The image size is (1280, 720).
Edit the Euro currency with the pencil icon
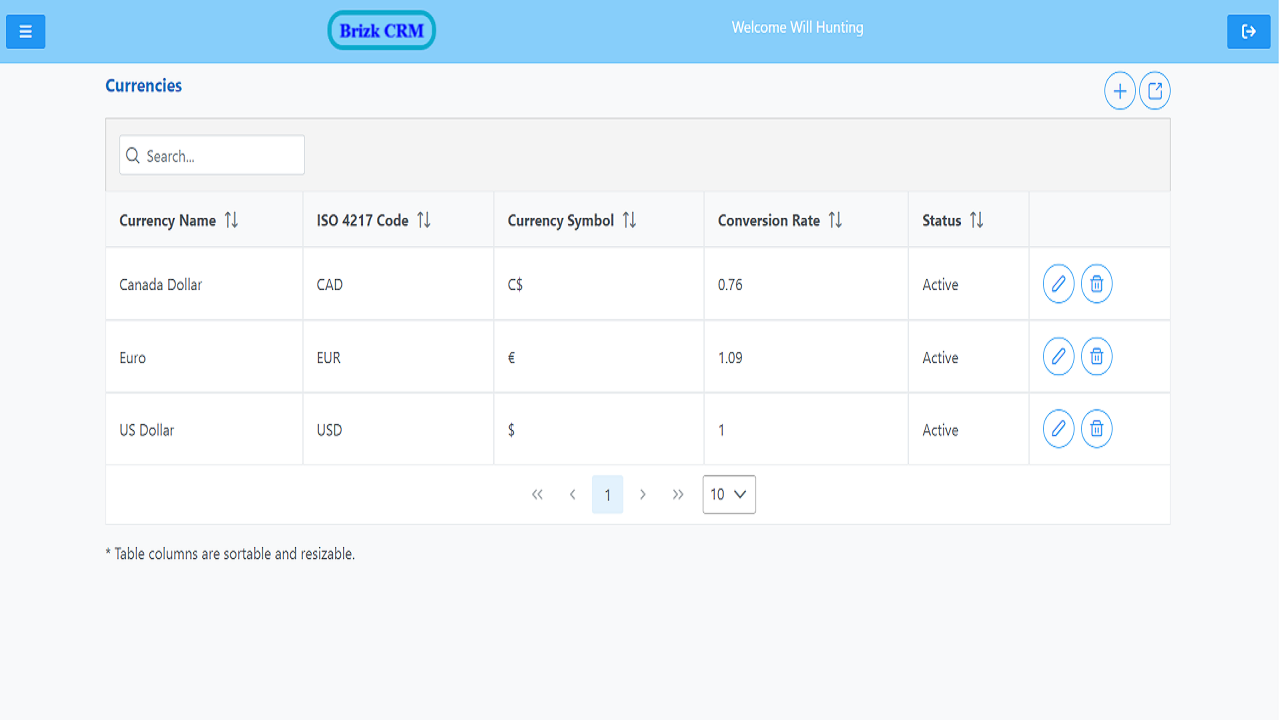pos(1058,356)
